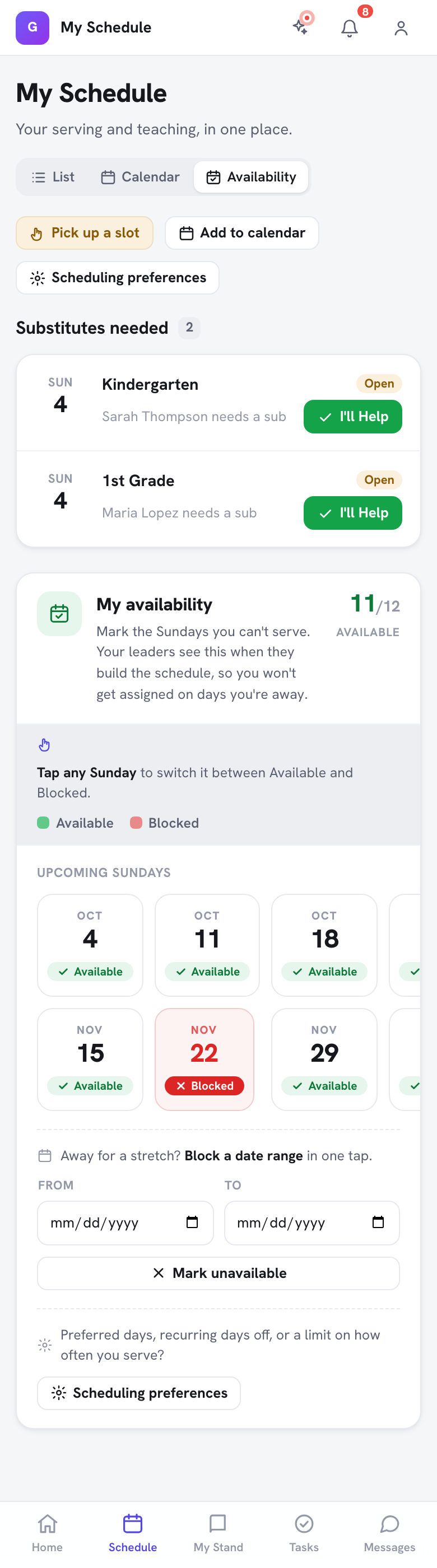Unblock the Nov 22 Sunday card
Viewport: 437px width, 1568px height.
tap(204, 1059)
